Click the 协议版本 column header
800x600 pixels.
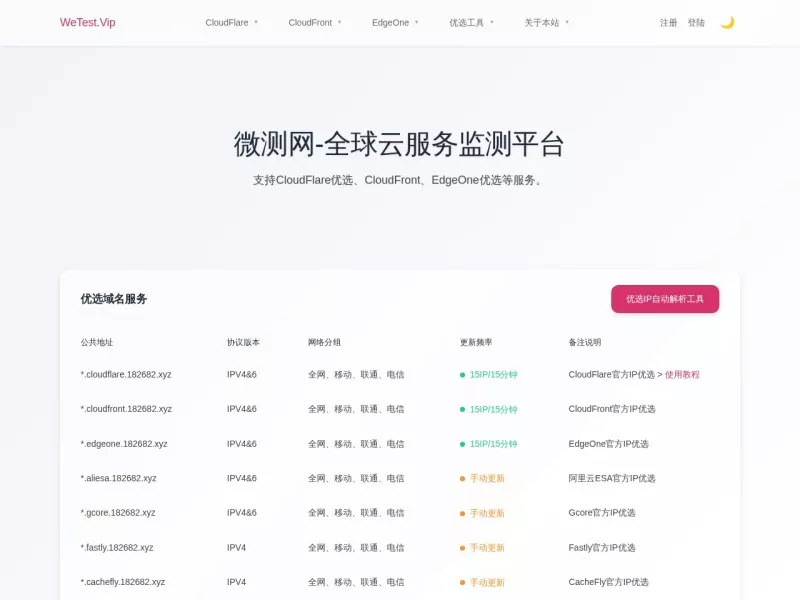click(243, 342)
